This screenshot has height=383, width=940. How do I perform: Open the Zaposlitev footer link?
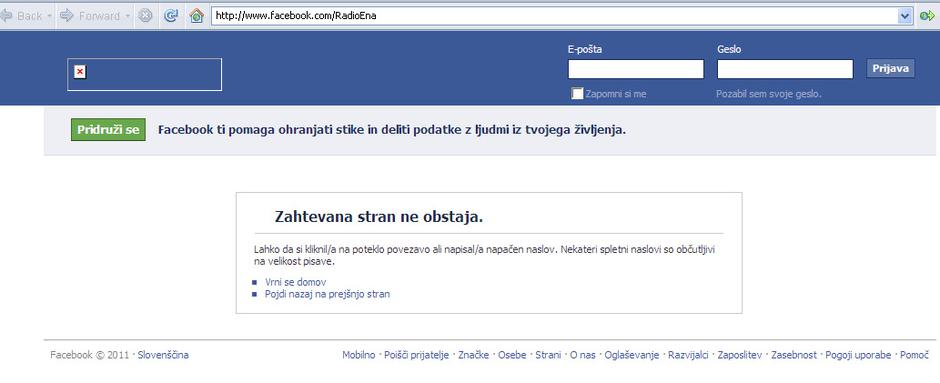click(x=740, y=355)
